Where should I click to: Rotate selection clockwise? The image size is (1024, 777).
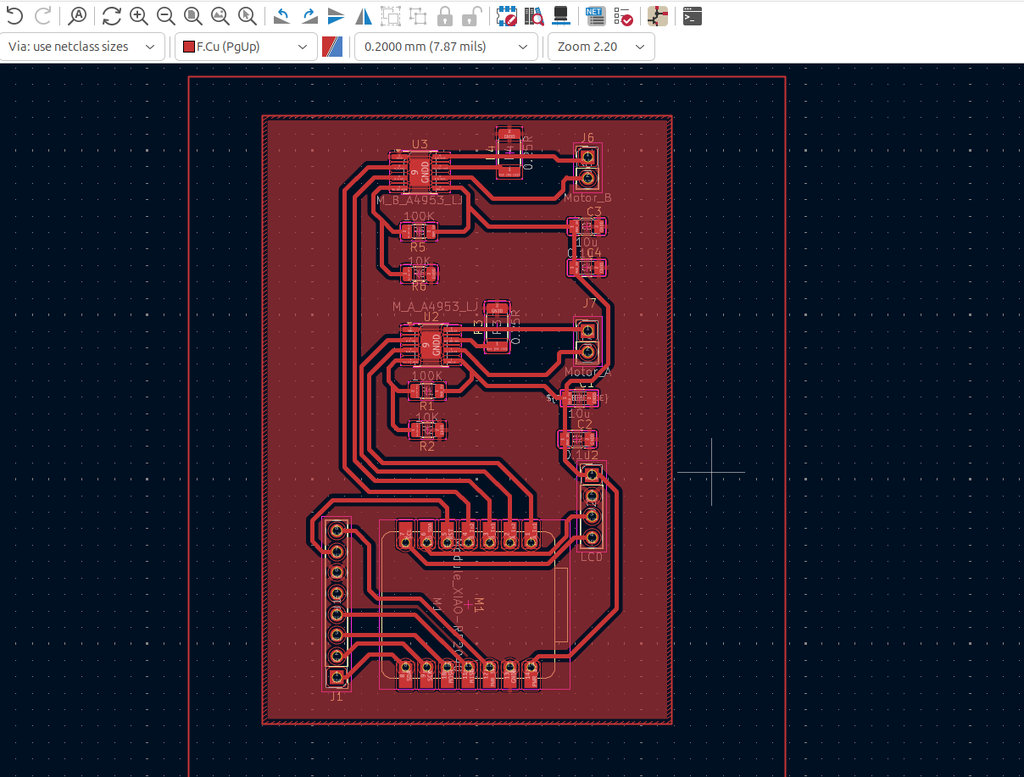[310, 16]
